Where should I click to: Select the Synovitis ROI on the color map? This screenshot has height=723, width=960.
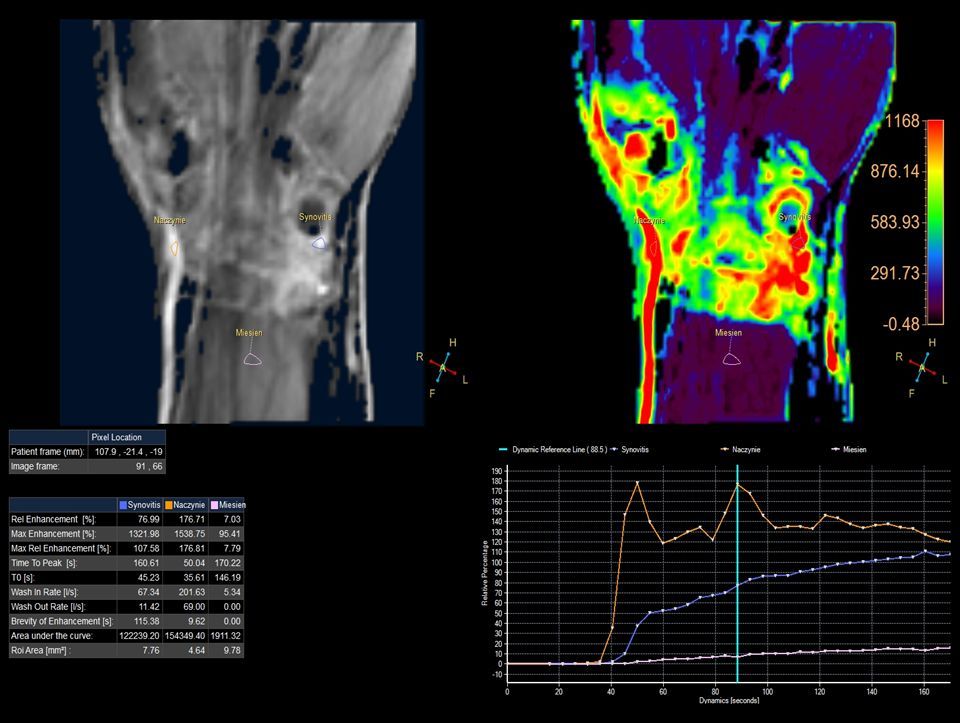coord(797,240)
